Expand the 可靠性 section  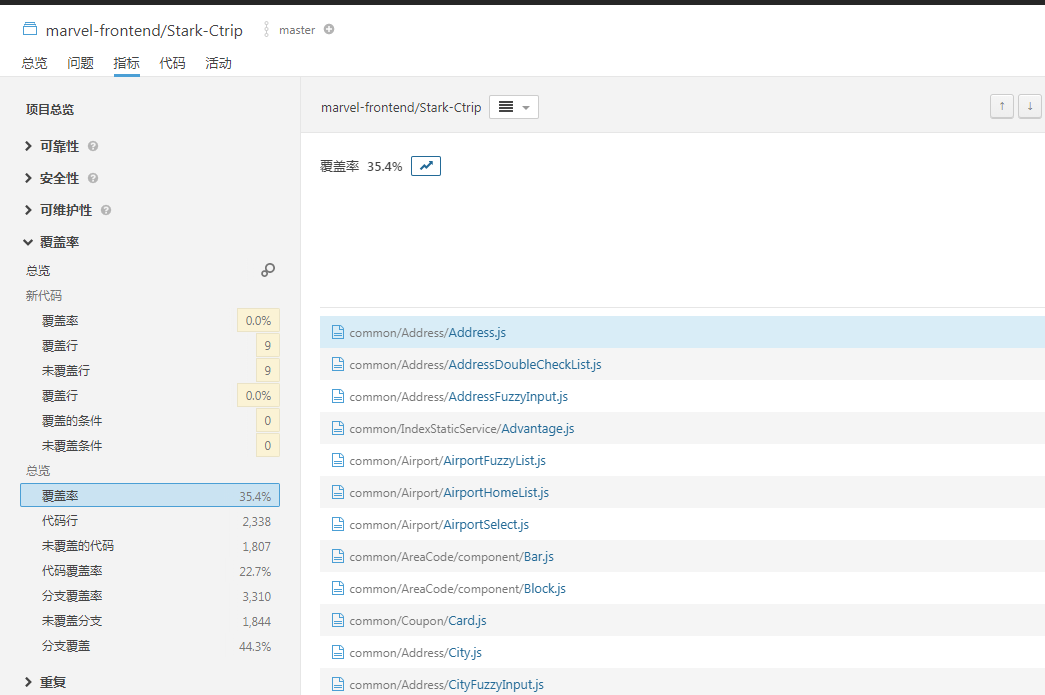59,147
